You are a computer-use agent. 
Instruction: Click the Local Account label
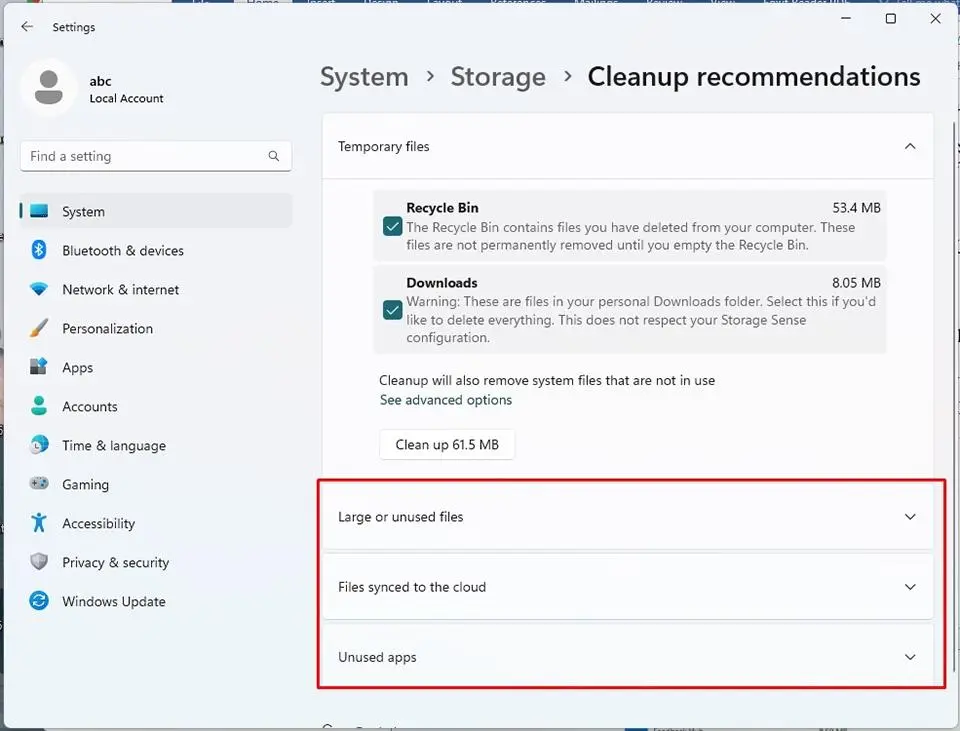(126, 99)
